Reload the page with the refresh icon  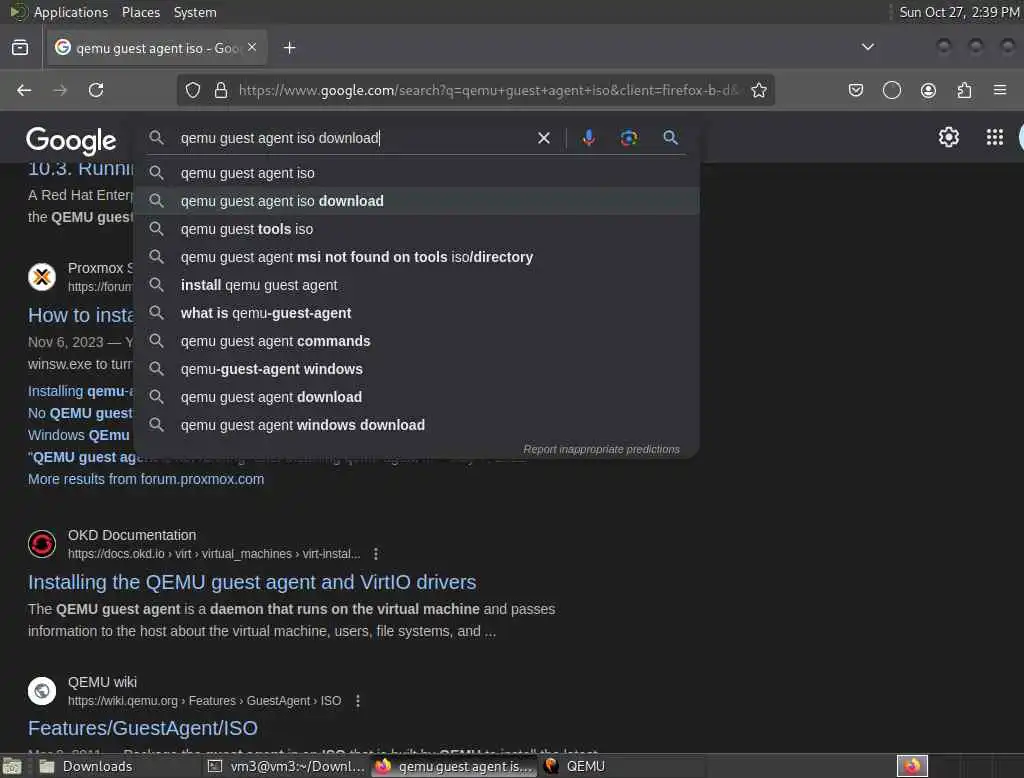96,90
